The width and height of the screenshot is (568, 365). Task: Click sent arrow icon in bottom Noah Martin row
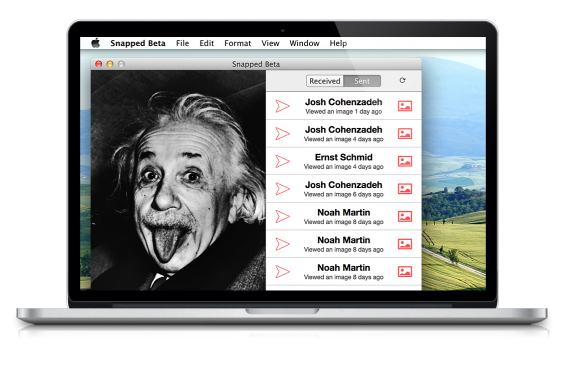283,272
